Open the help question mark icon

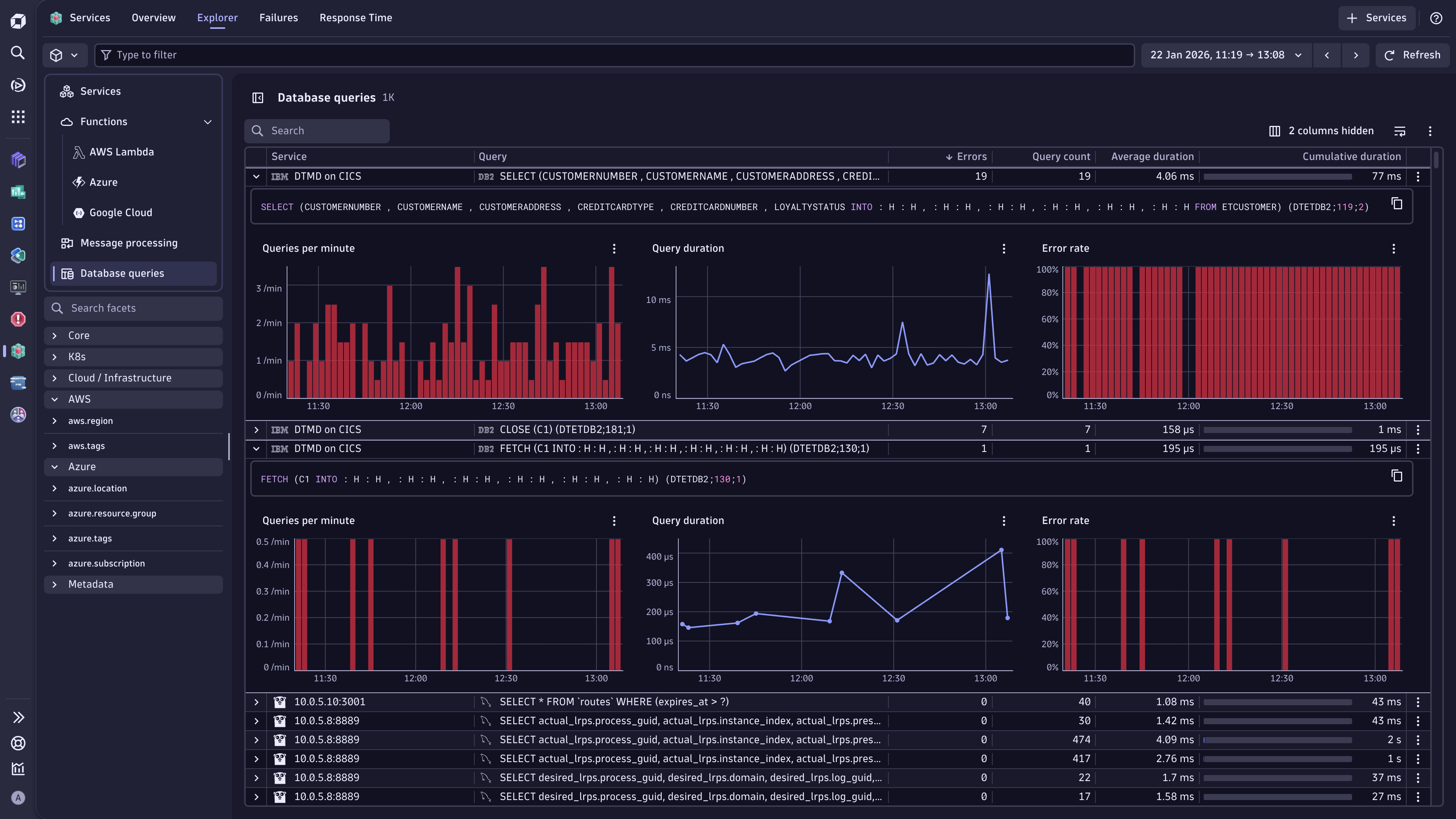coord(1436,18)
